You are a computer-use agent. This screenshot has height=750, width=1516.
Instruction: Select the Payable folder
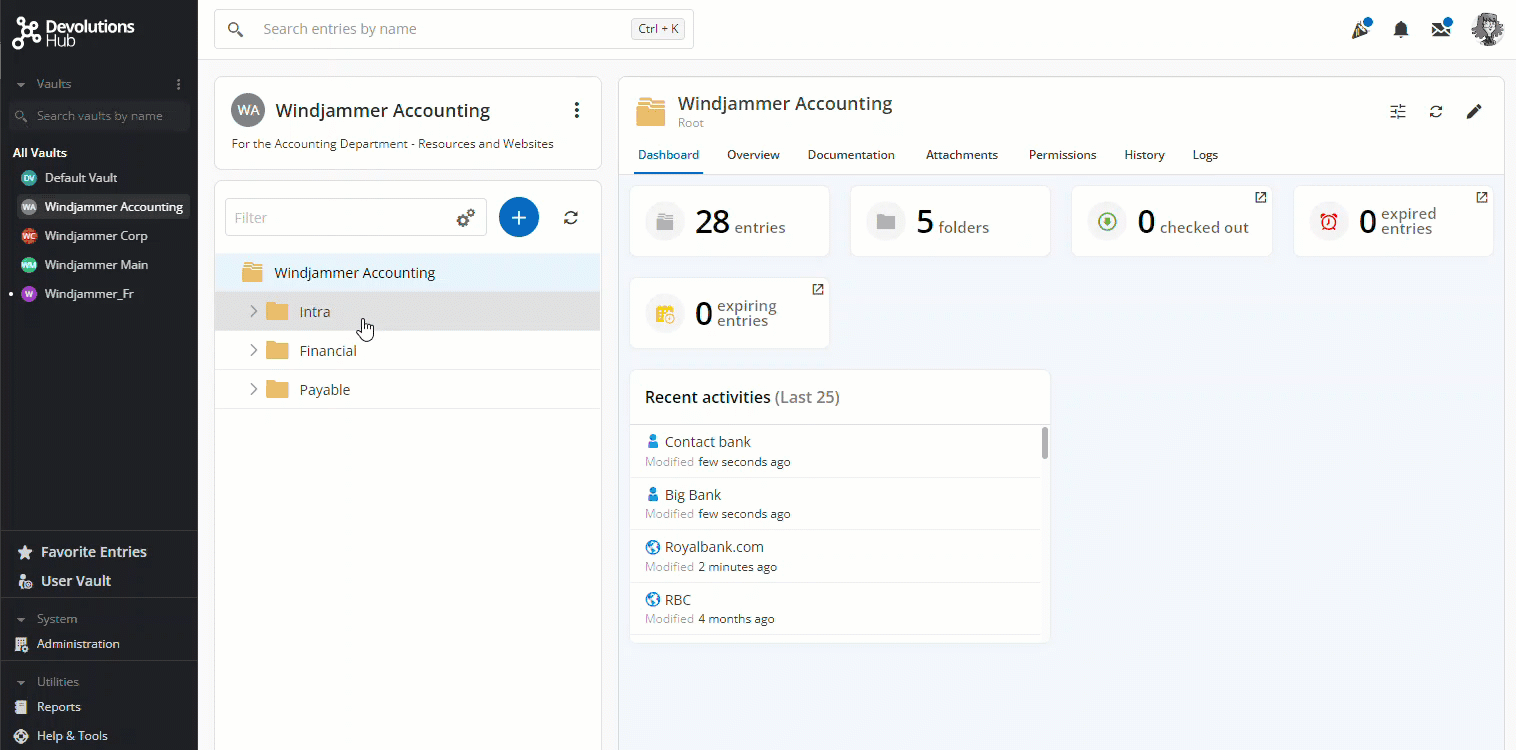408,390
